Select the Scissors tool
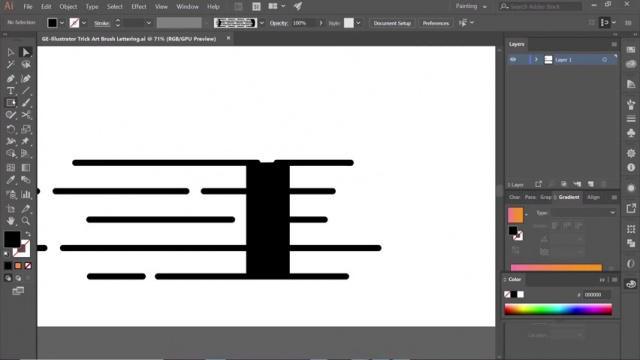Image resolution: width=640 pixels, height=360 pixels. [26, 115]
